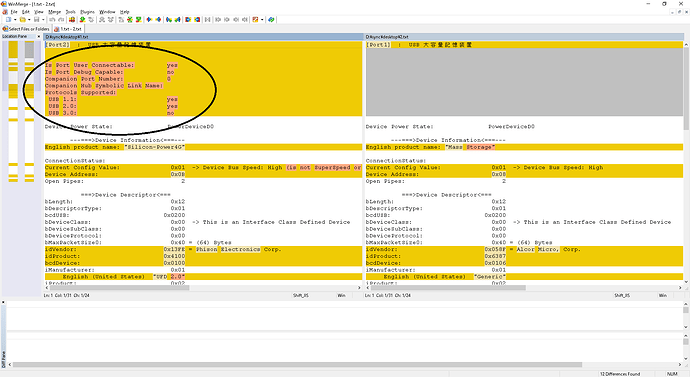Select the 1.txt - 2.txt tab
Screen dimensions: 690x377
tap(68, 29)
